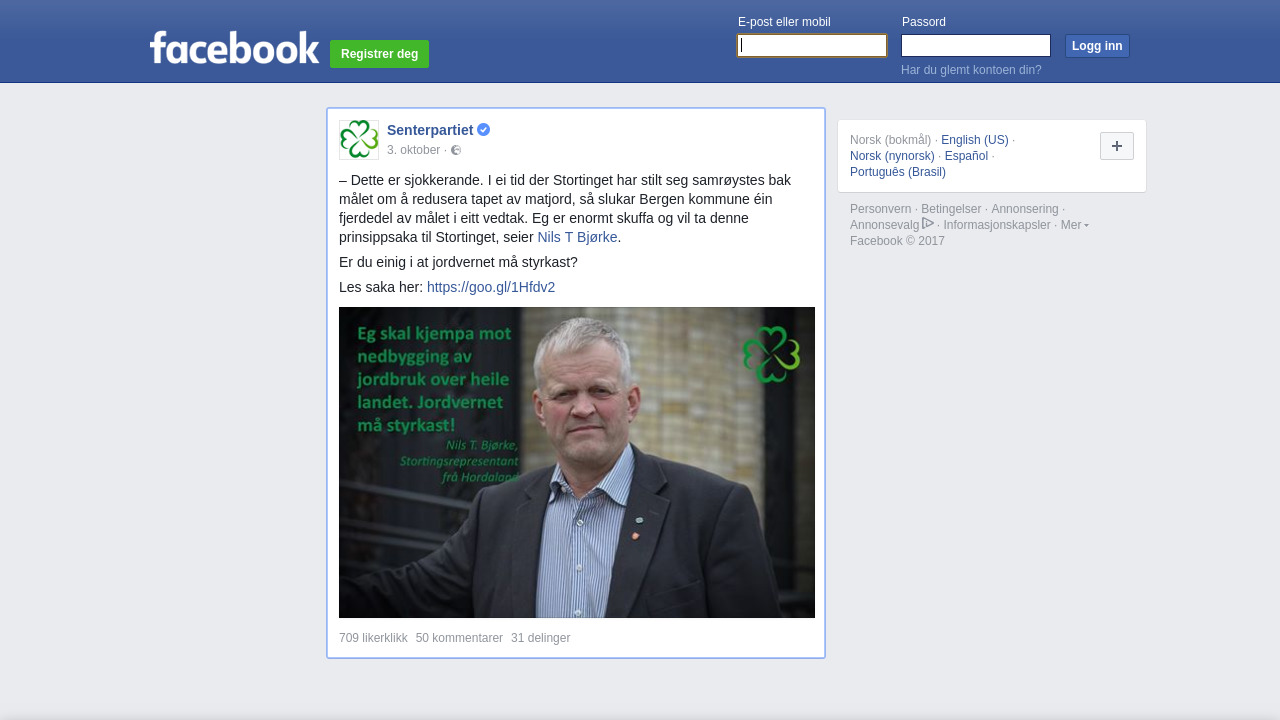Click the Logg inn button
This screenshot has height=720, width=1280.
pos(1097,46)
